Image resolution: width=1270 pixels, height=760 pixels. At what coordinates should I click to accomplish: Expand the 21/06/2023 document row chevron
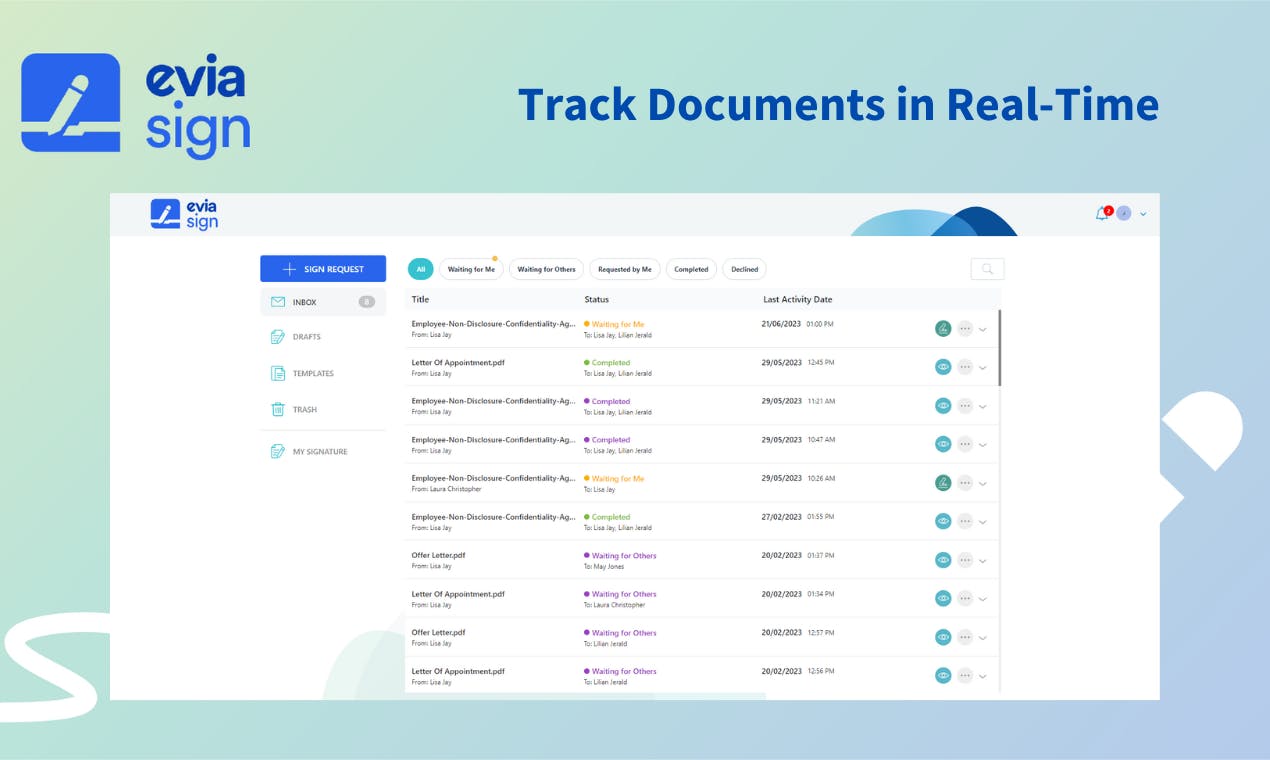[983, 330]
